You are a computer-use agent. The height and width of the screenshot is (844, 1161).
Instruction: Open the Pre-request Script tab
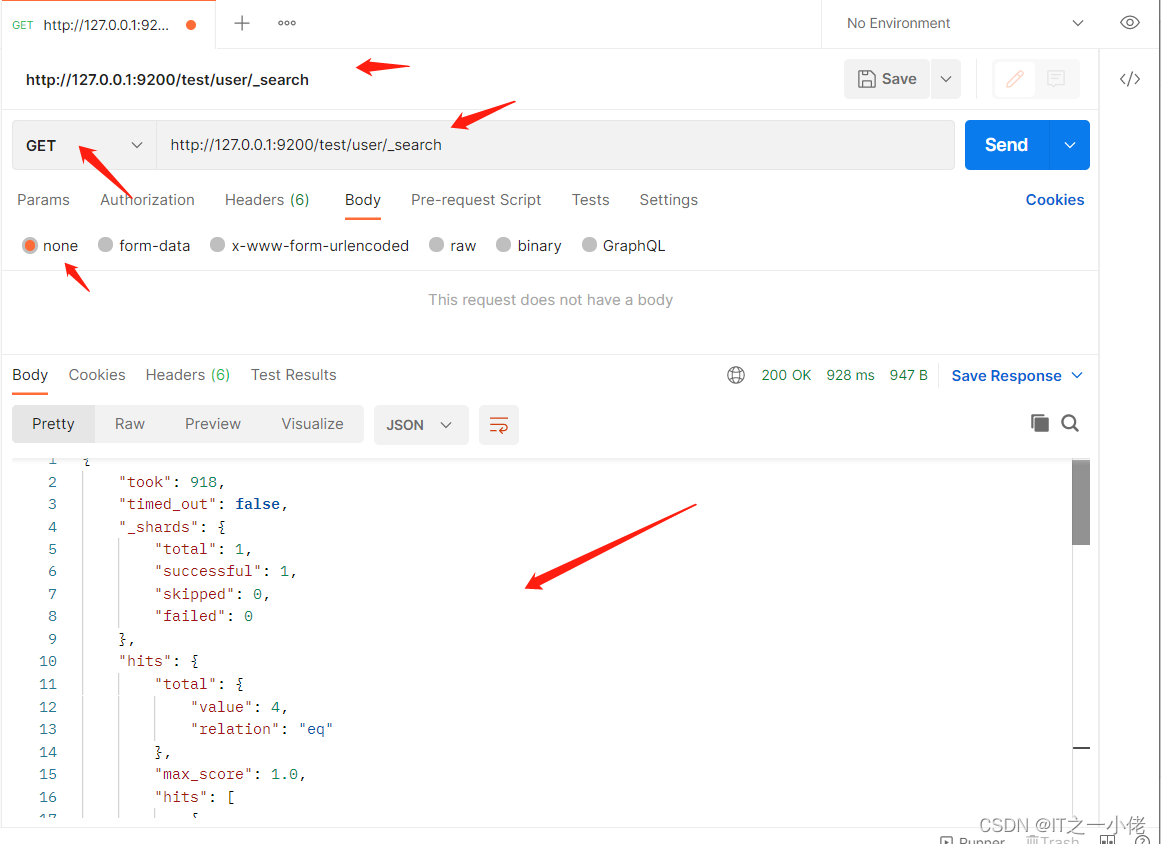point(476,200)
